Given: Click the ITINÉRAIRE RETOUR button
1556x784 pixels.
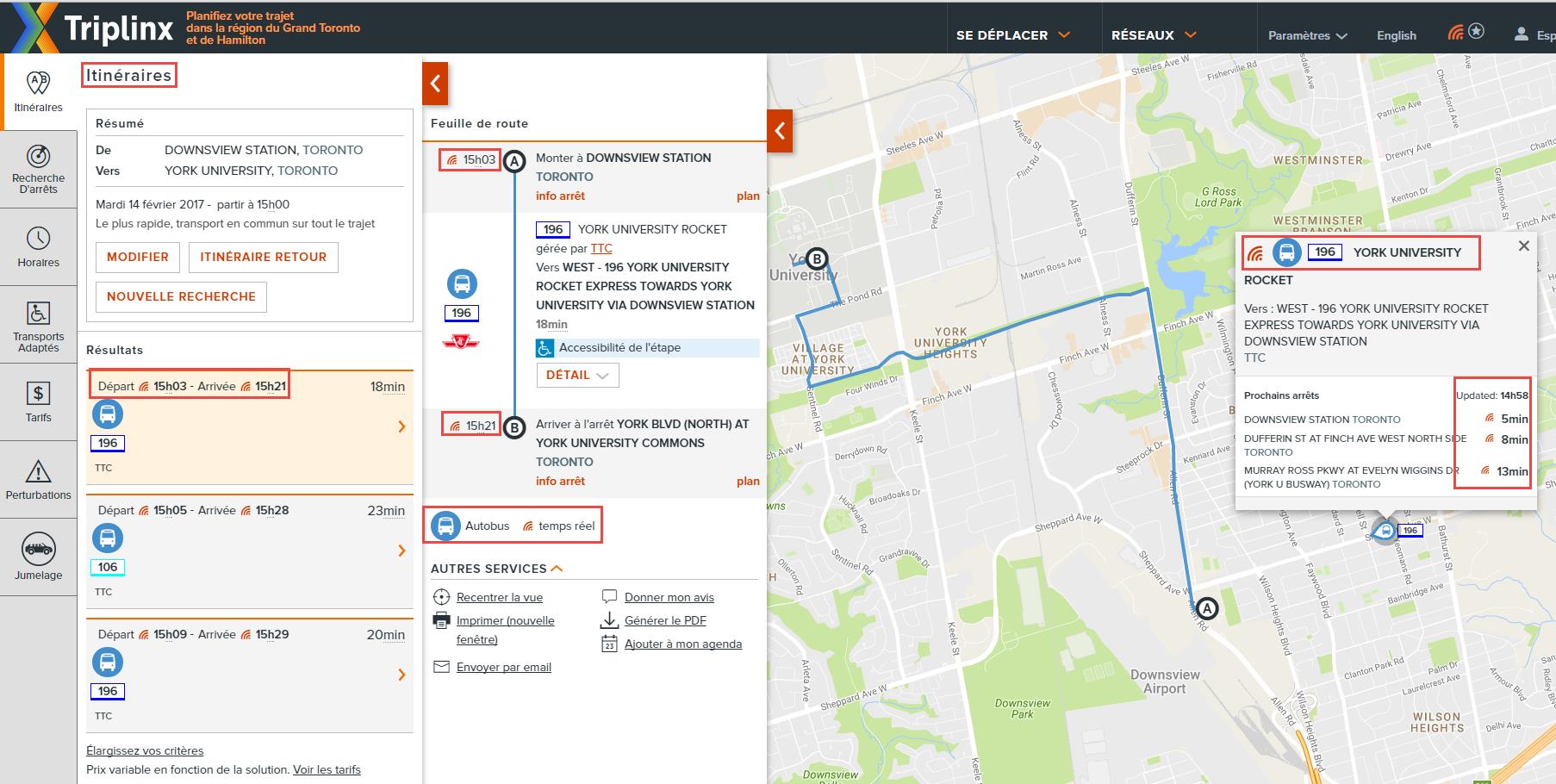Looking at the screenshot, I should pos(264,257).
